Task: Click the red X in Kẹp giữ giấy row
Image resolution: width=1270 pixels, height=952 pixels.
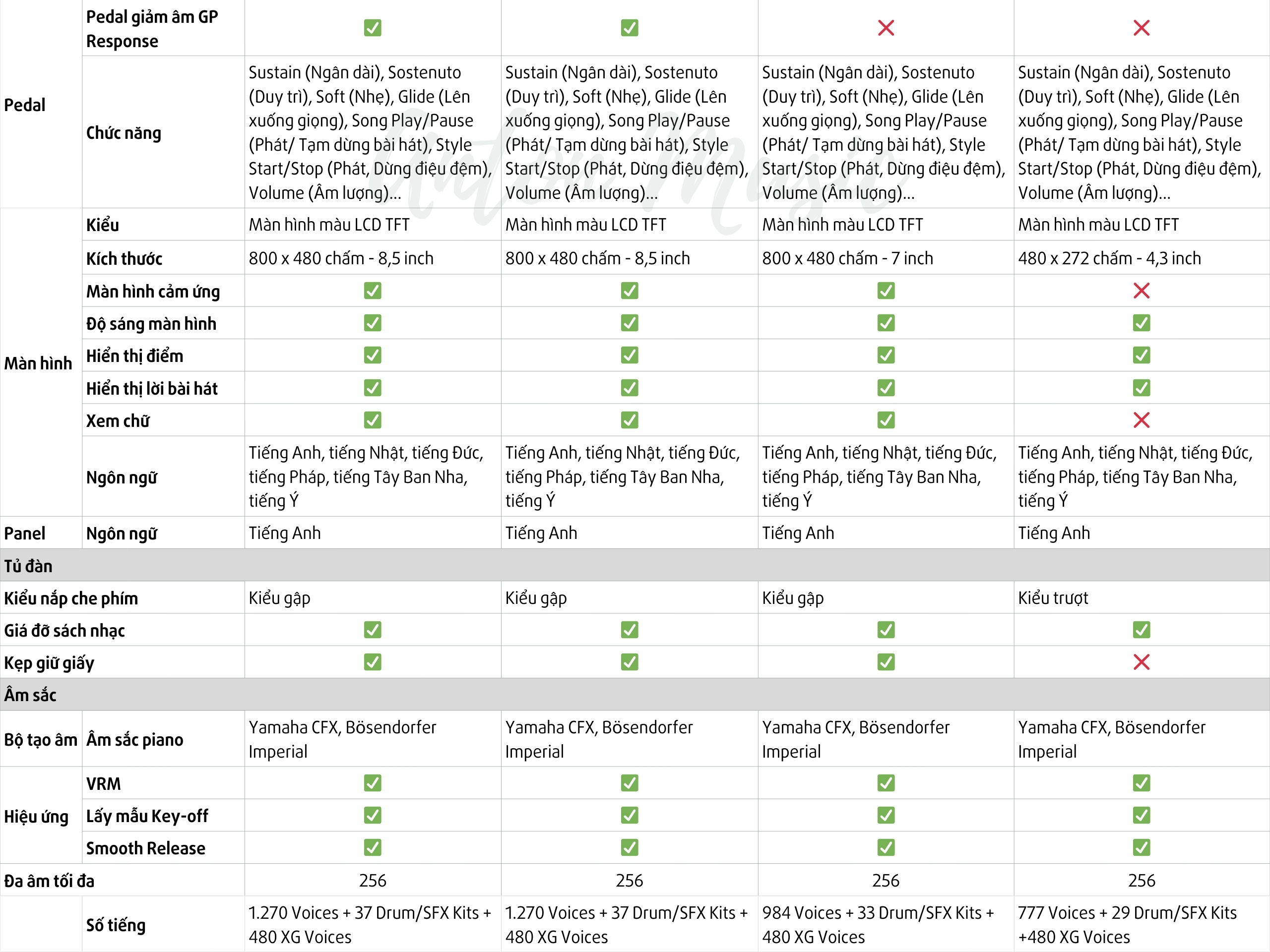Action: pos(1141,662)
